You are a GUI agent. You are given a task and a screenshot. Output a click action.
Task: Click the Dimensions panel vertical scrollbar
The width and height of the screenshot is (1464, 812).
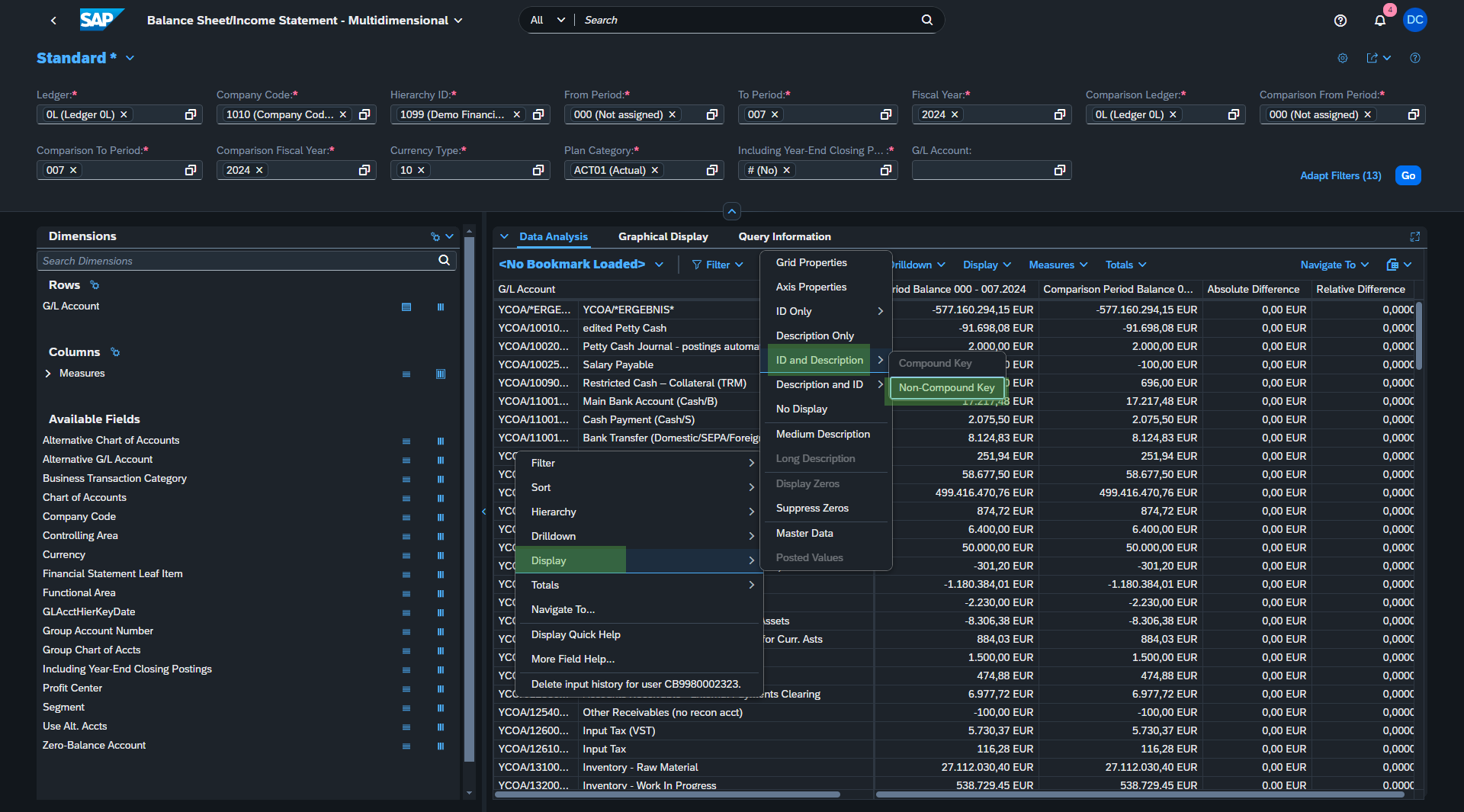(469, 499)
